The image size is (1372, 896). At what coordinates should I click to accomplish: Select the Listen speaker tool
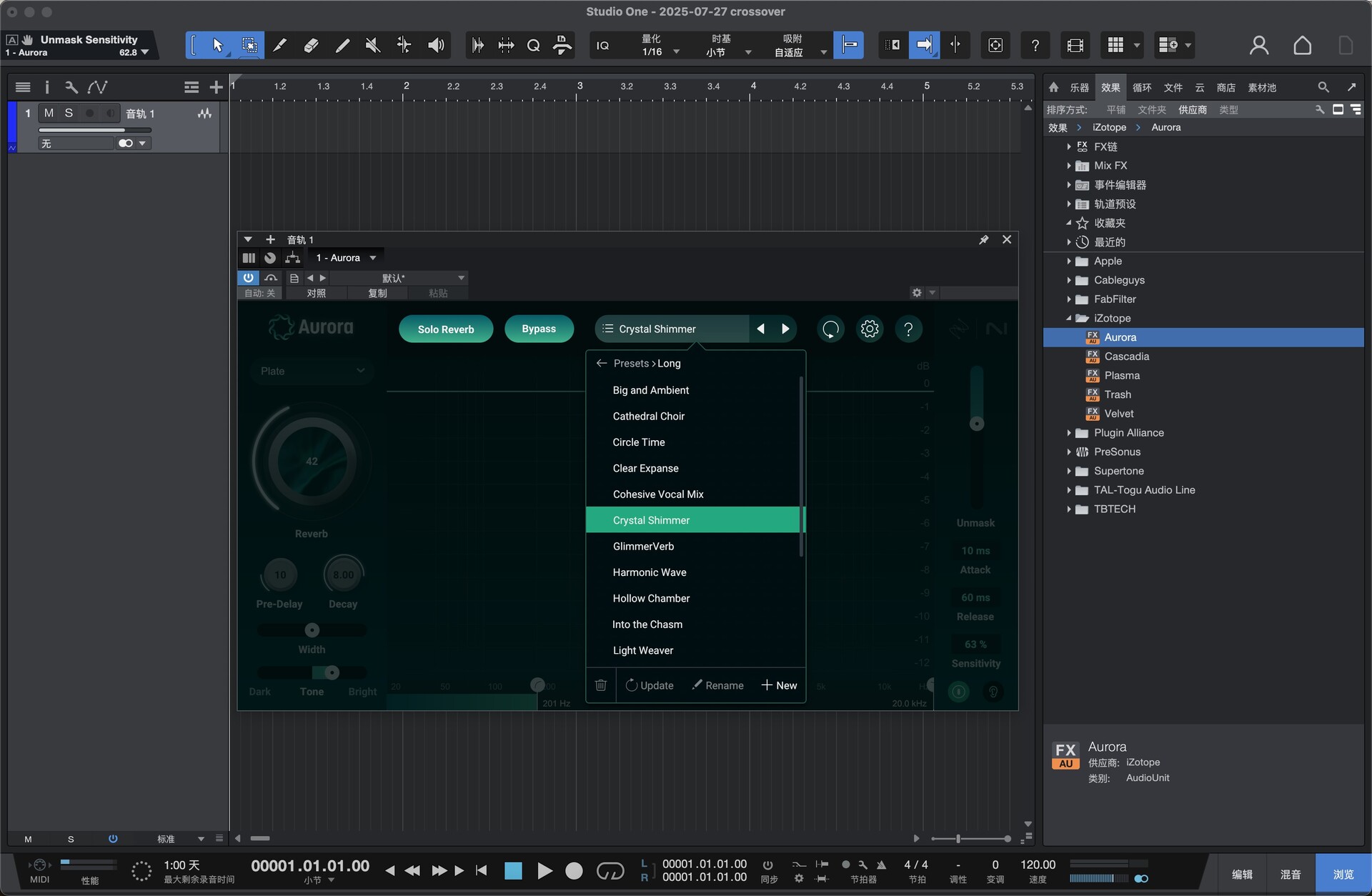click(436, 46)
